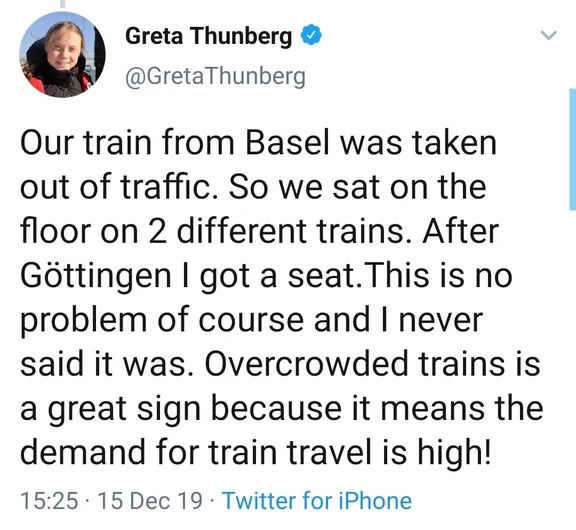Click the word Overcrowded in the tweet

306,364
